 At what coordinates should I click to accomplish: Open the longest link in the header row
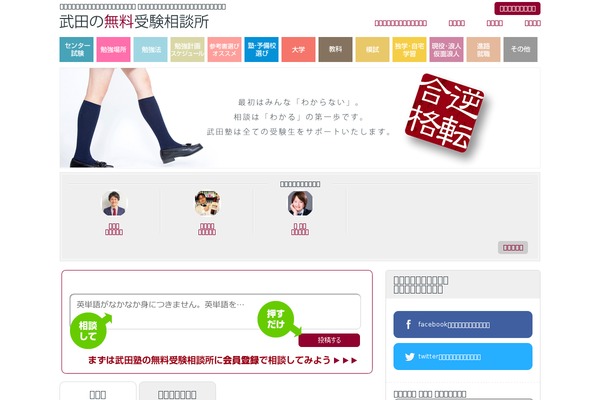(401, 23)
